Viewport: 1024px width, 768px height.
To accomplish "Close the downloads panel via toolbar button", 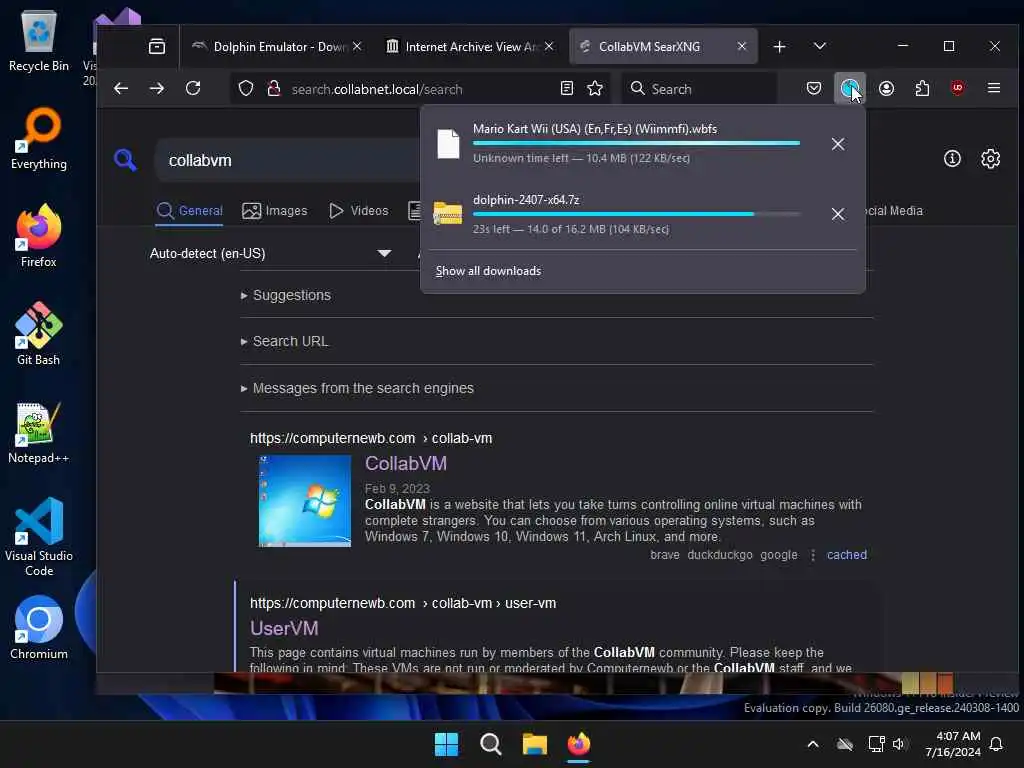I will click(x=850, y=88).
